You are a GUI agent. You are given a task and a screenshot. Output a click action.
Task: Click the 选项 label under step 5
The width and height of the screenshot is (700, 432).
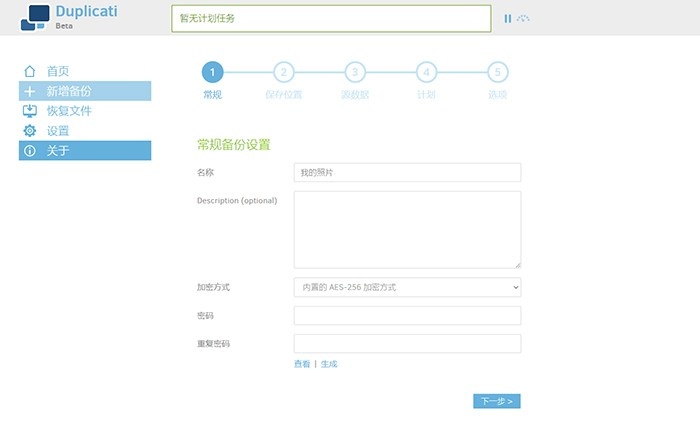497,95
